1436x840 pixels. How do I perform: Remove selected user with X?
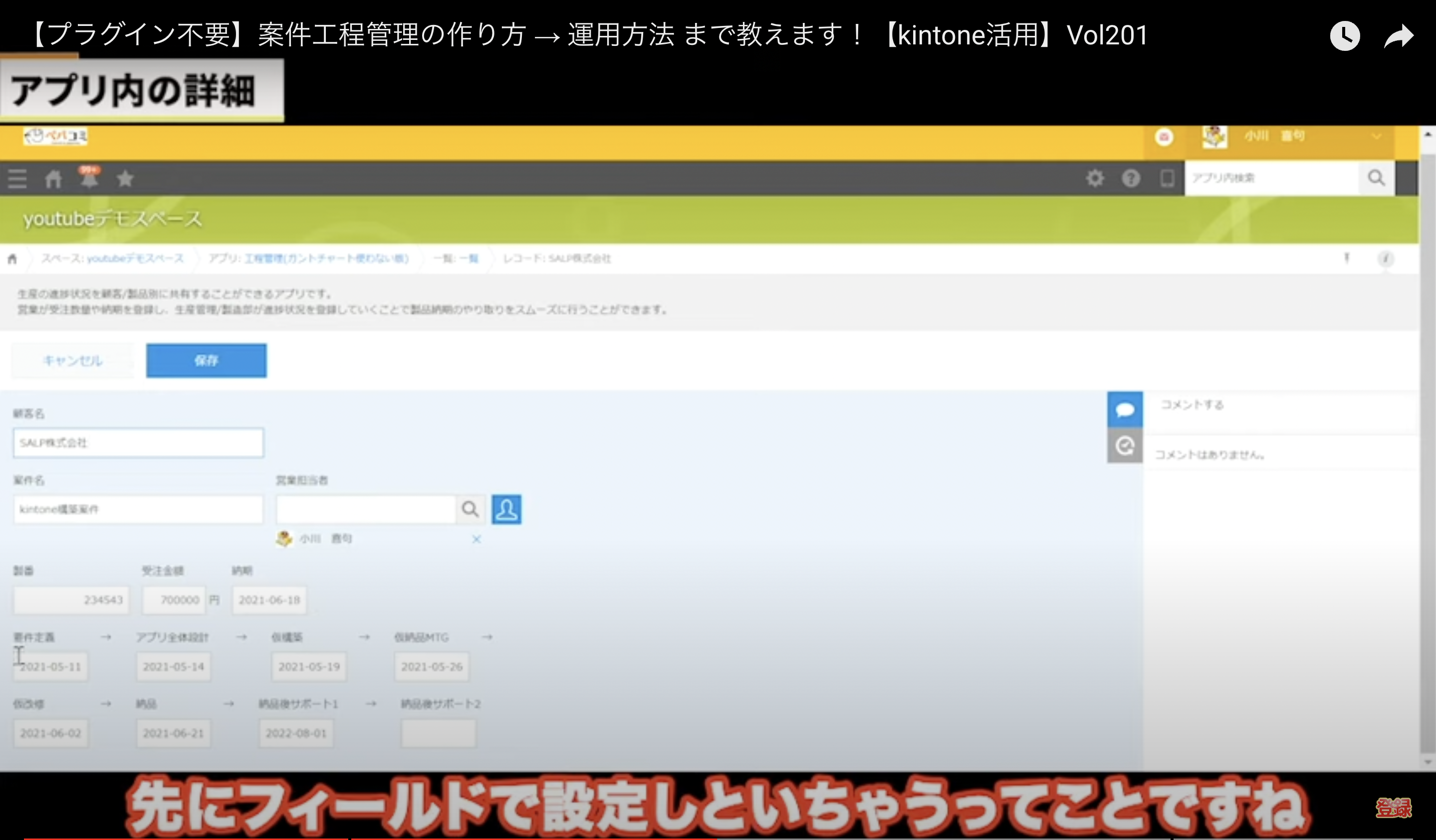coord(477,539)
